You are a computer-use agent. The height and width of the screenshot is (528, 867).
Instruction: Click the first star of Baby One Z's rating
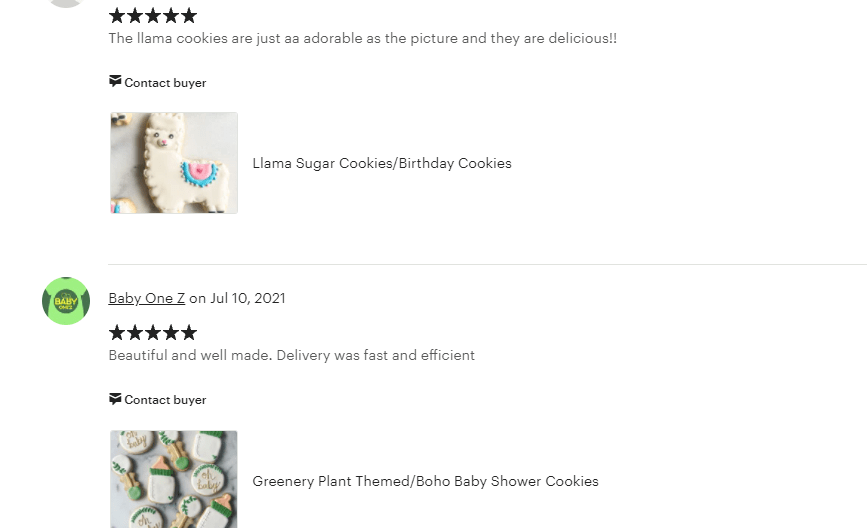[x=117, y=333]
